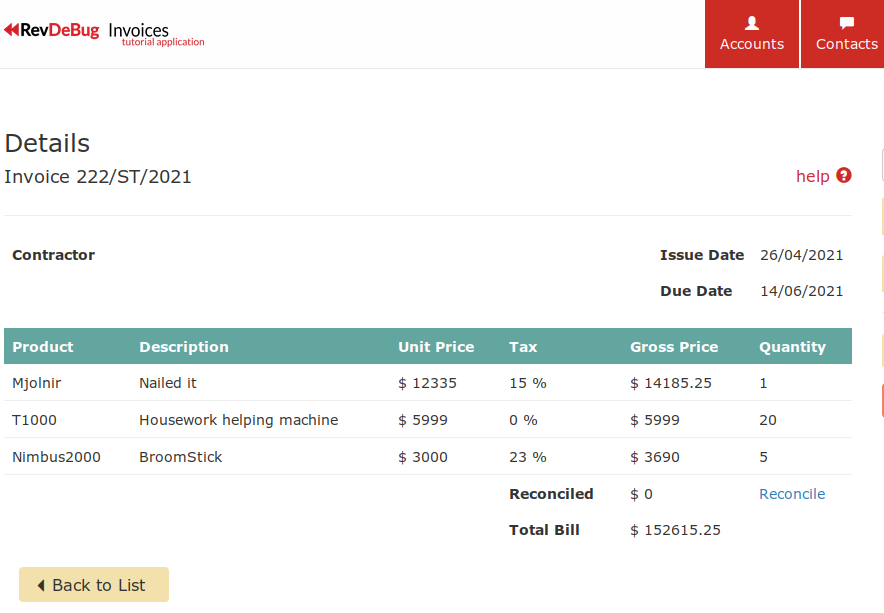Click the 23 % tax value
884x613 pixels.
528,457
